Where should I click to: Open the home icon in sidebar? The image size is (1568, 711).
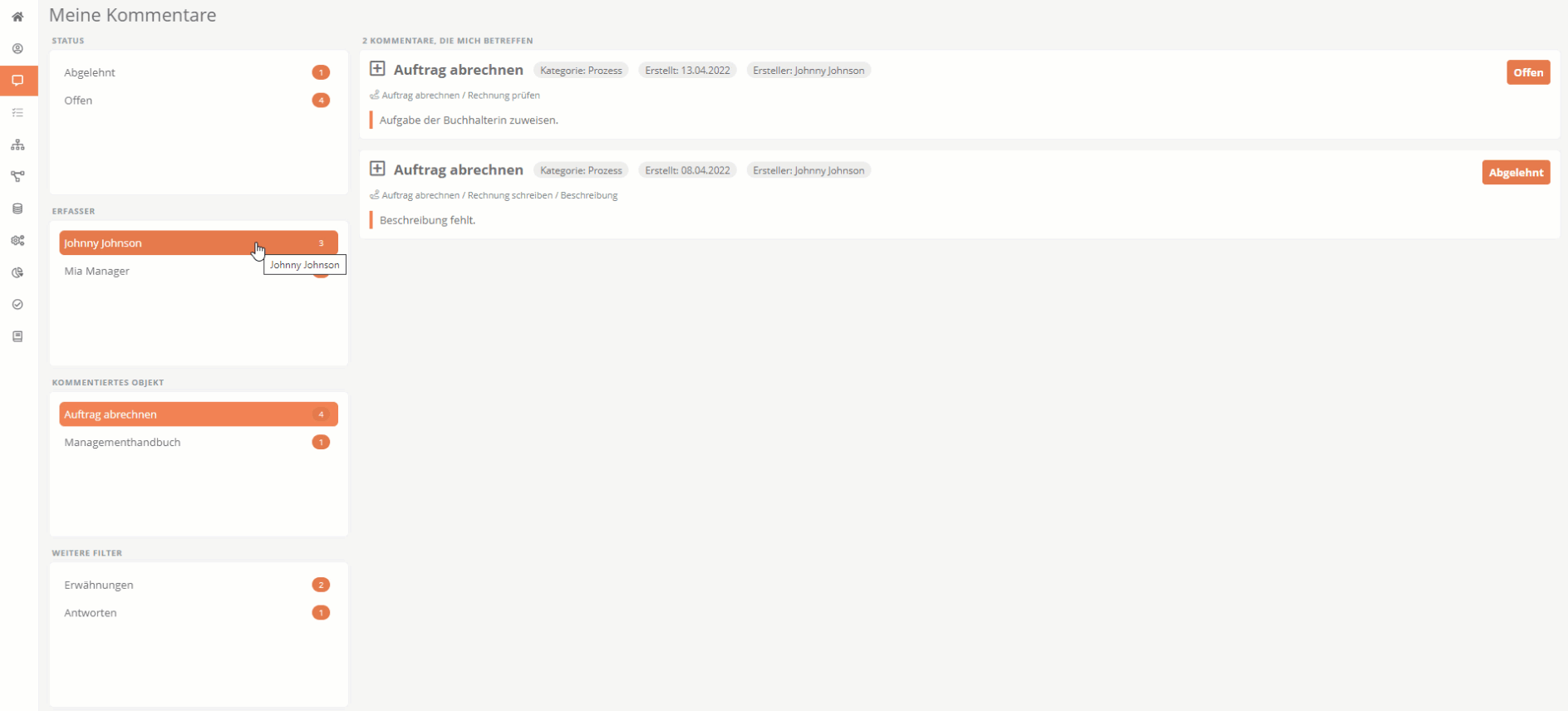[x=17, y=17]
